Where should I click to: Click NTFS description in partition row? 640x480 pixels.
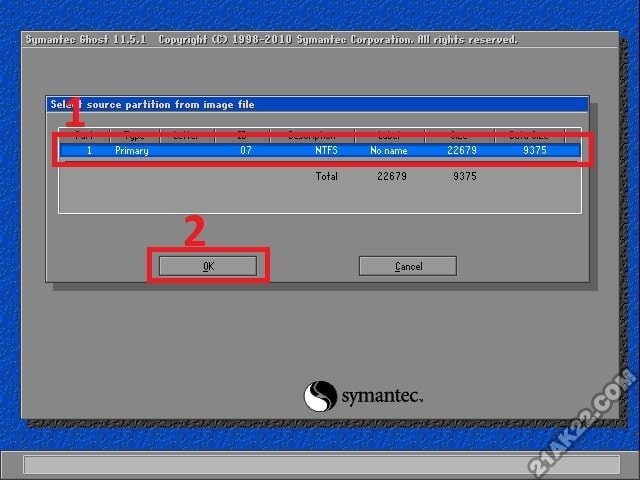[x=326, y=150]
